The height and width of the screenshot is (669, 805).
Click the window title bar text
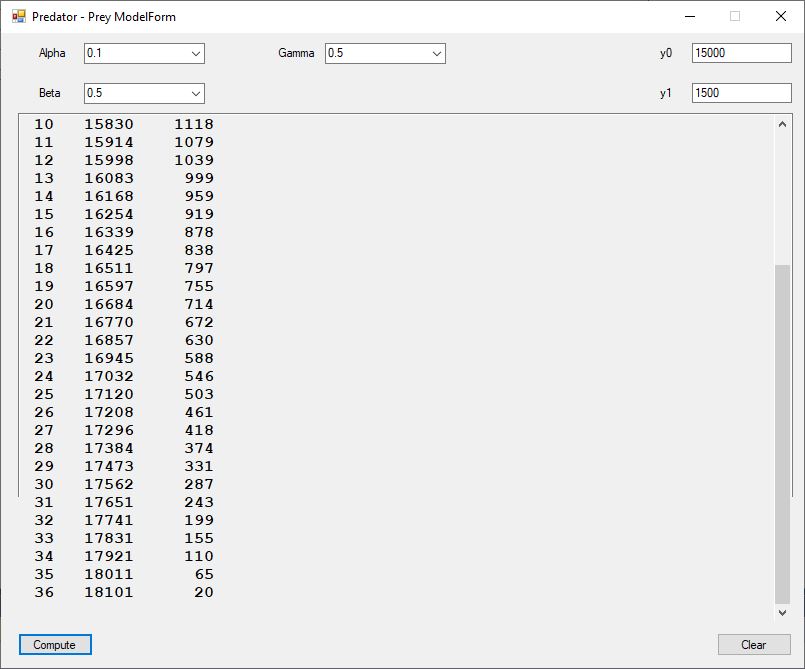pos(104,17)
